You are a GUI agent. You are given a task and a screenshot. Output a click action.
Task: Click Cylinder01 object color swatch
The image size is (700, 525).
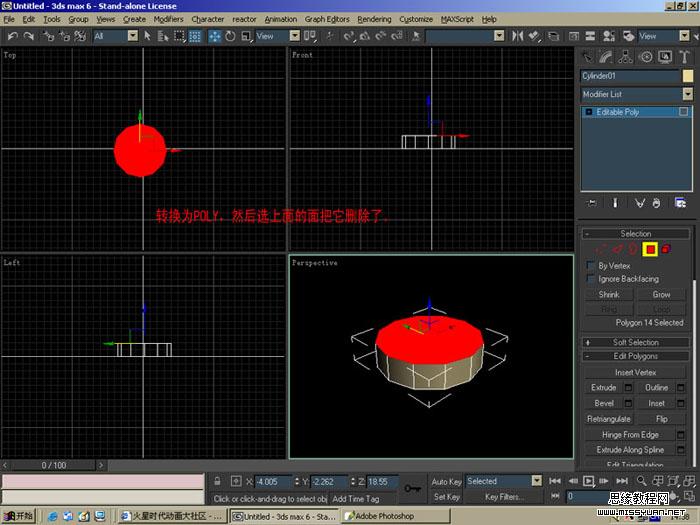pos(688,76)
